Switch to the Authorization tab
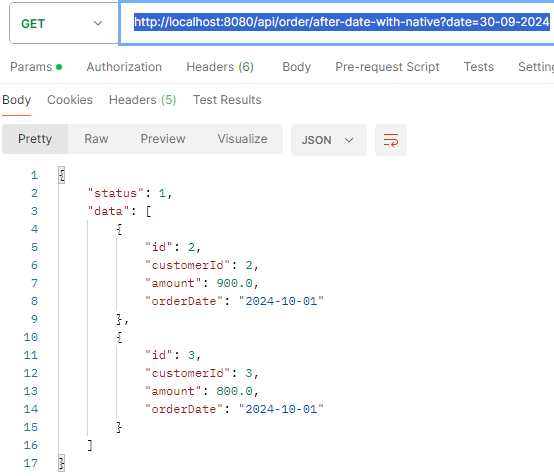 [x=124, y=67]
